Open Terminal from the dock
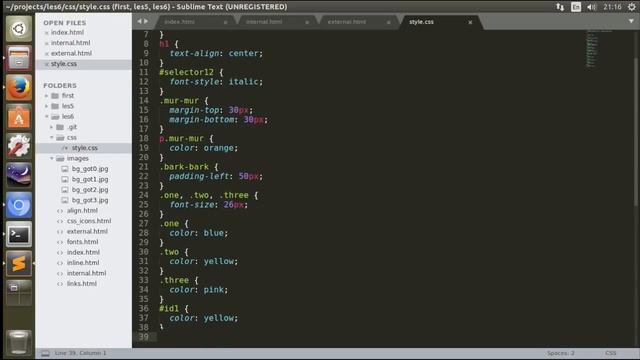This screenshot has width=640, height=360. coord(19,234)
